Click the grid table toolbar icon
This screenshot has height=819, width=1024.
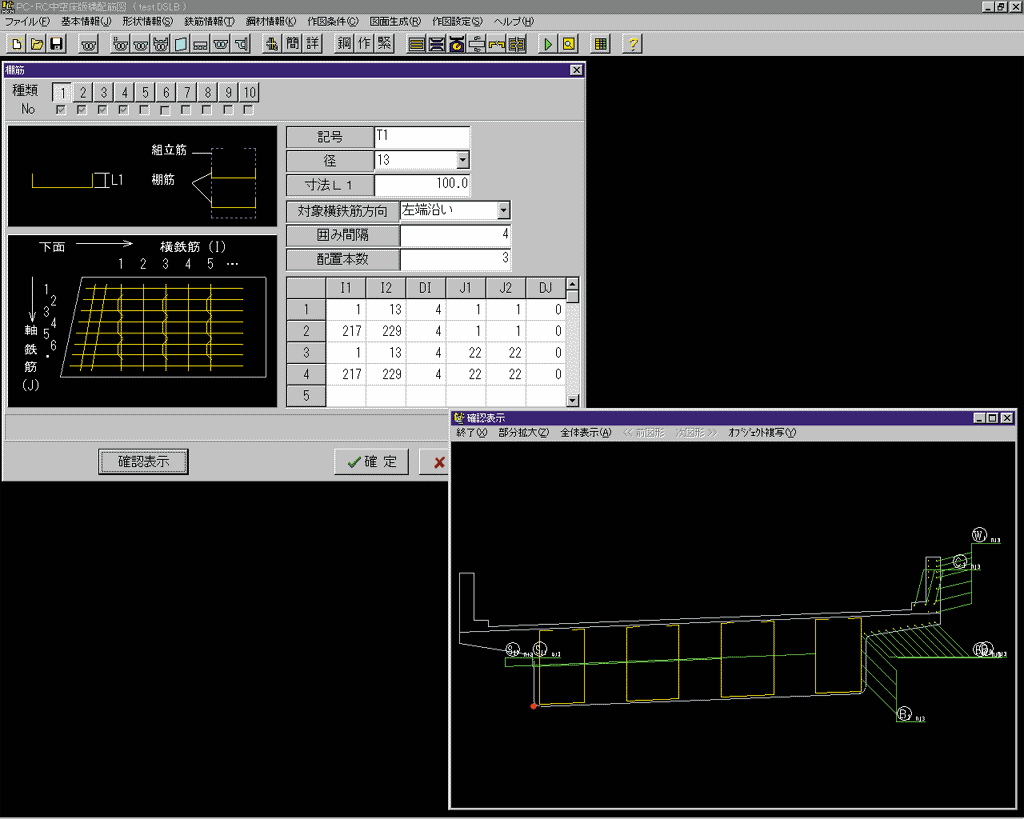(600, 44)
